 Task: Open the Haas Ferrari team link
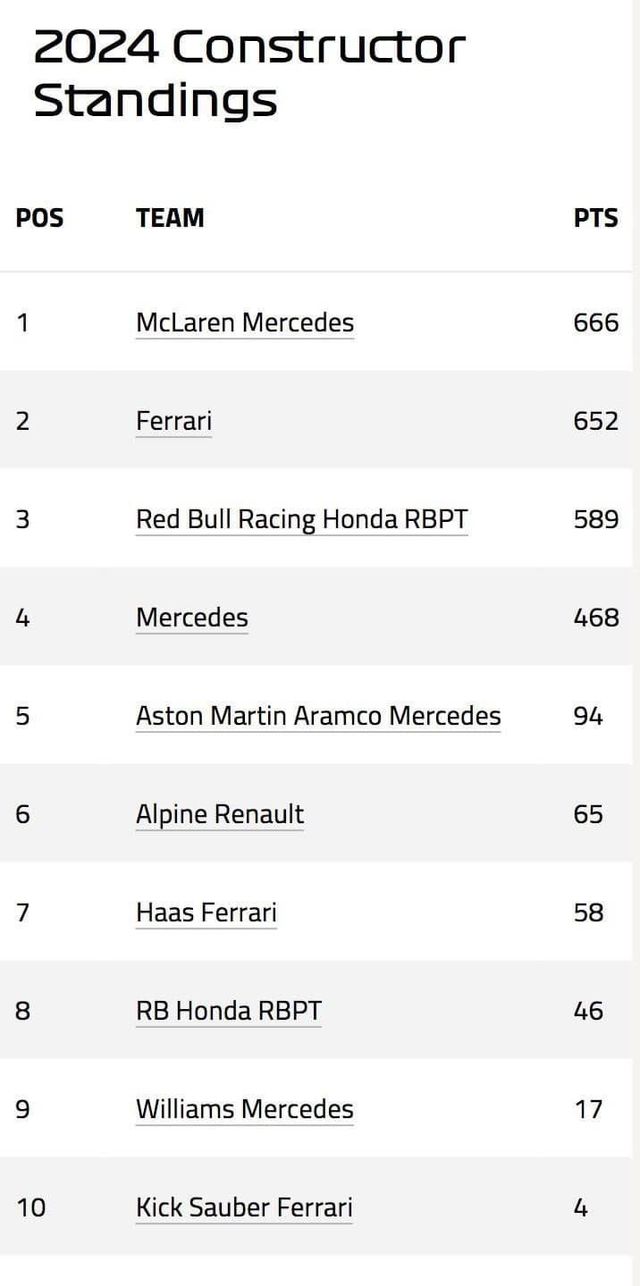point(206,912)
